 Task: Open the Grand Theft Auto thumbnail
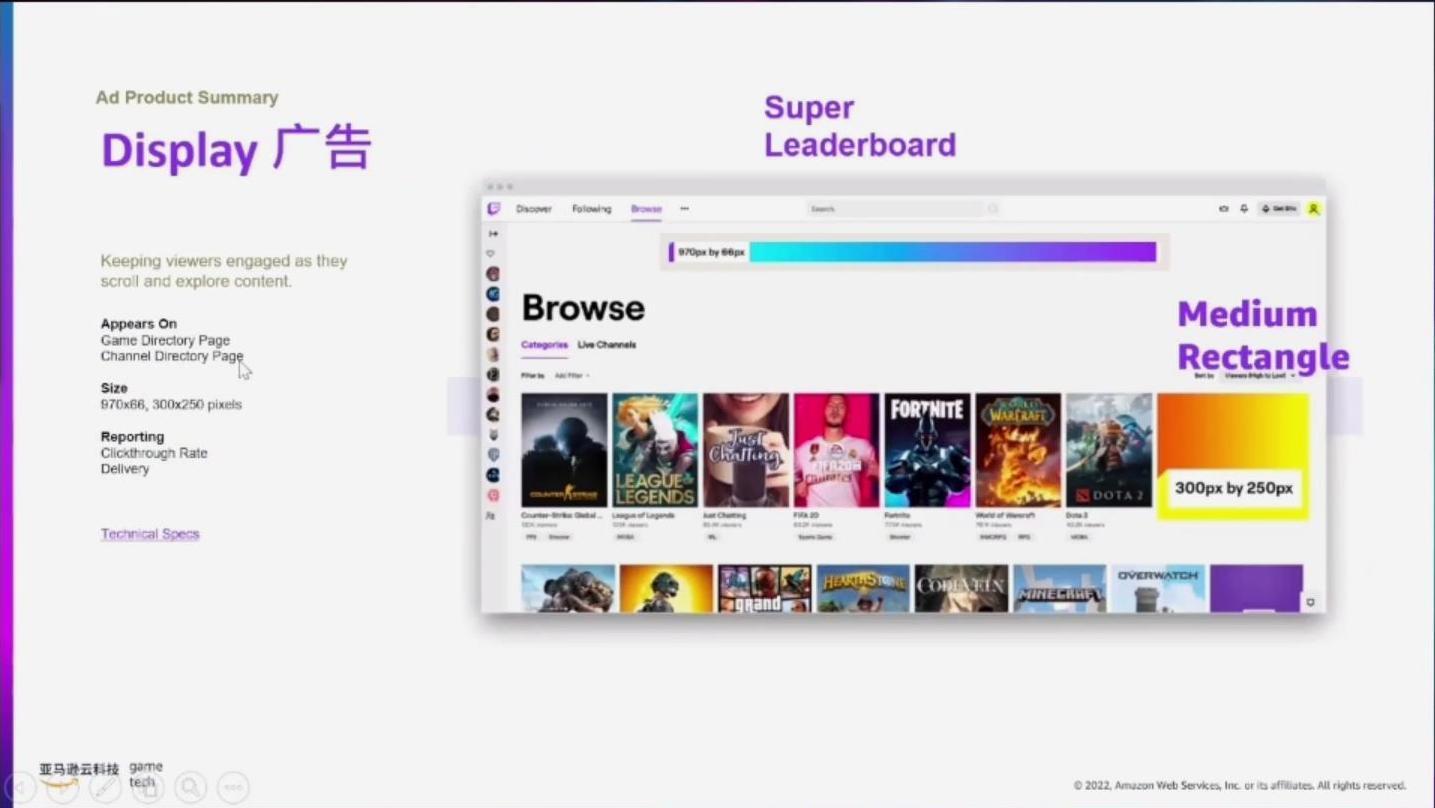[x=765, y=589]
